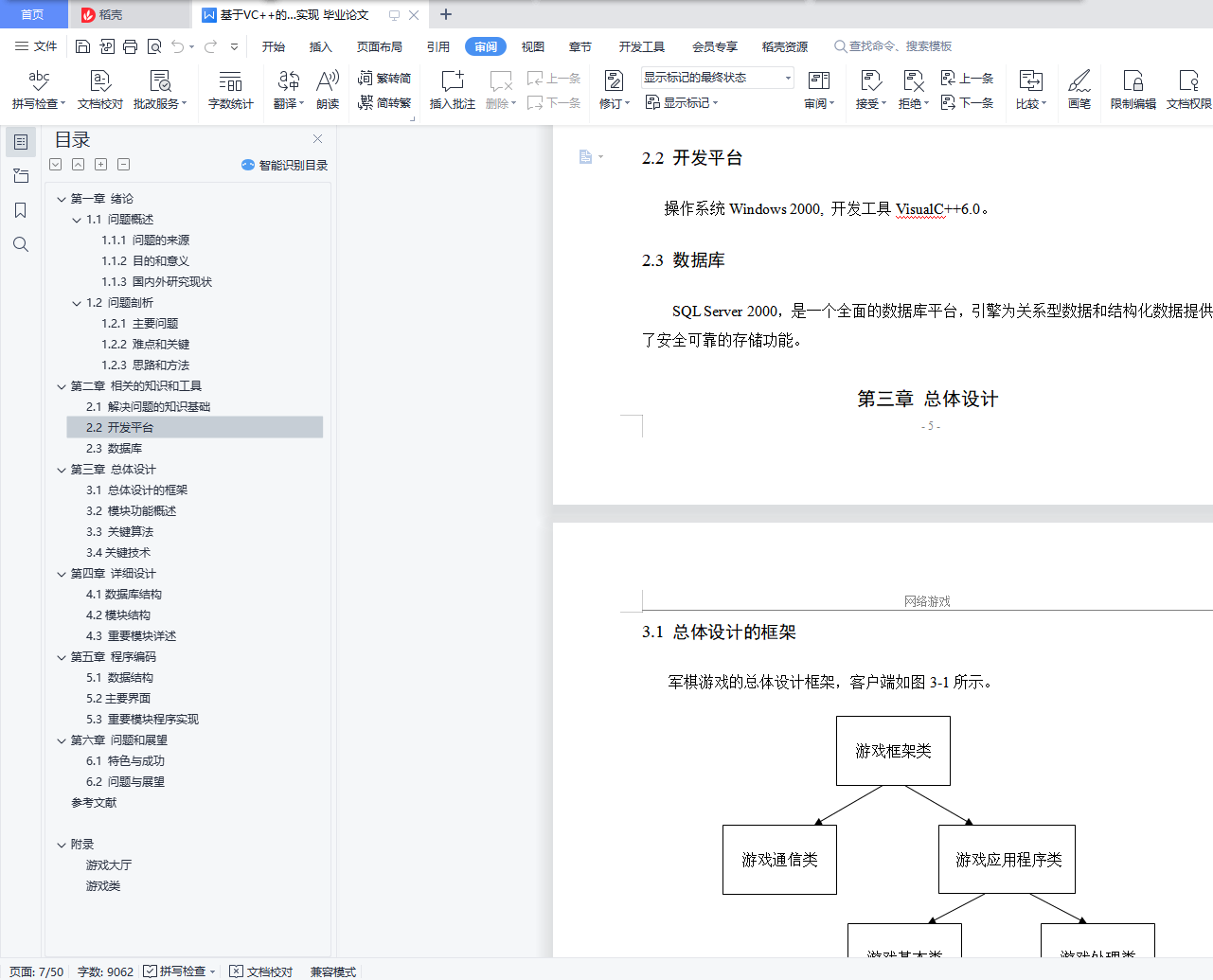Image resolution: width=1213 pixels, height=980 pixels.
Task: Click the 画笔 pen tool
Action: click(1079, 90)
